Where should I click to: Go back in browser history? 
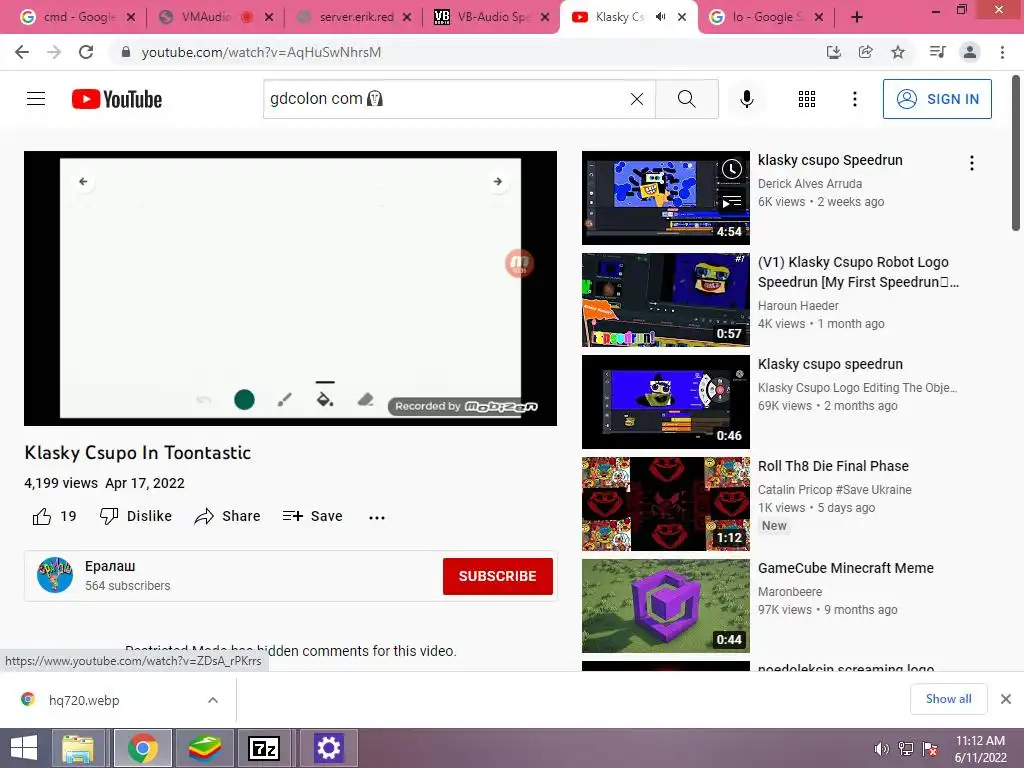coord(22,52)
